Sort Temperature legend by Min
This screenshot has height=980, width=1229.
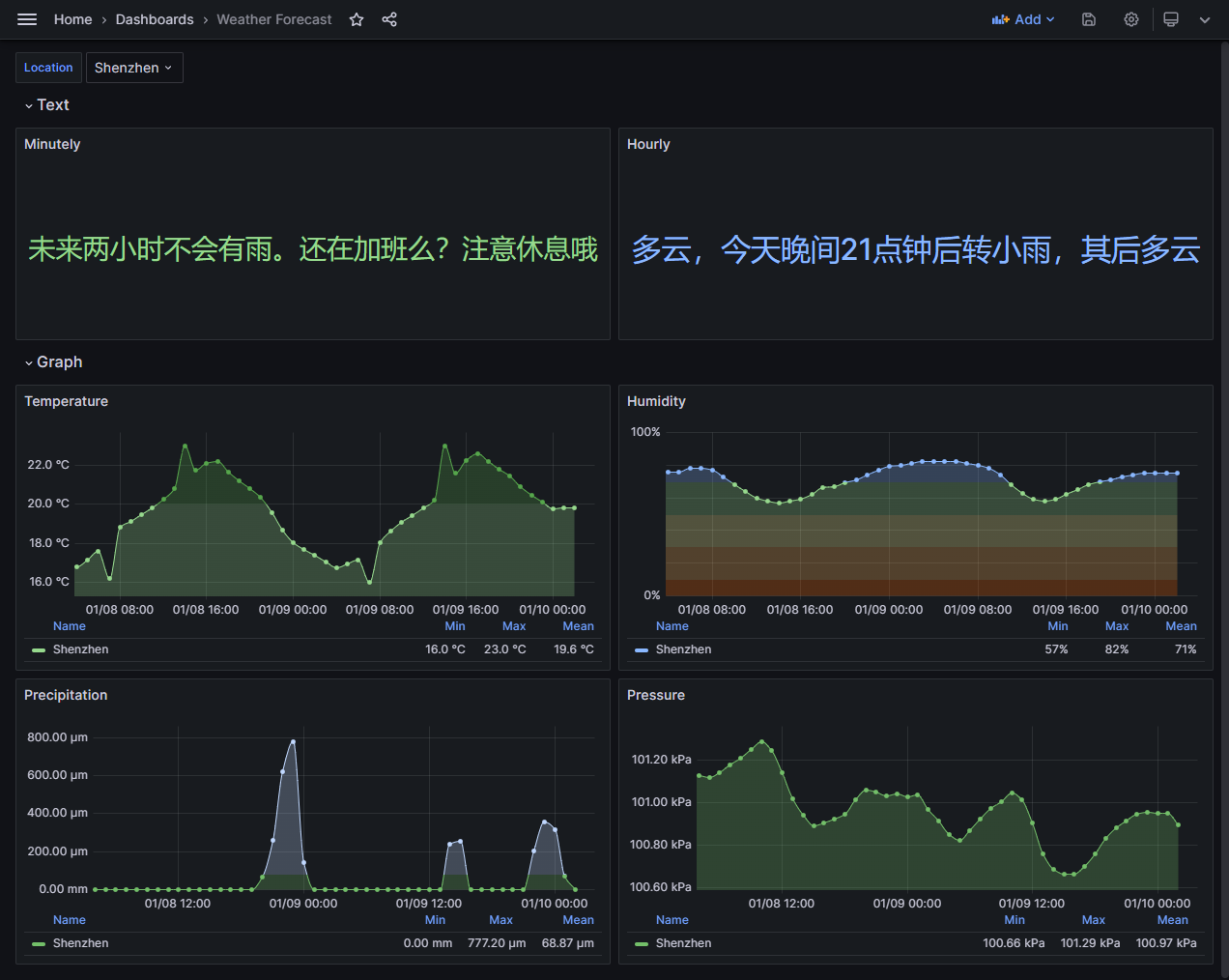point(455,626)
